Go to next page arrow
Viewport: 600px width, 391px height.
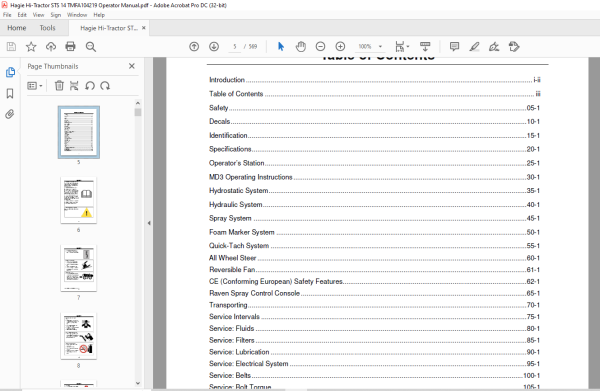click(214, 47)
